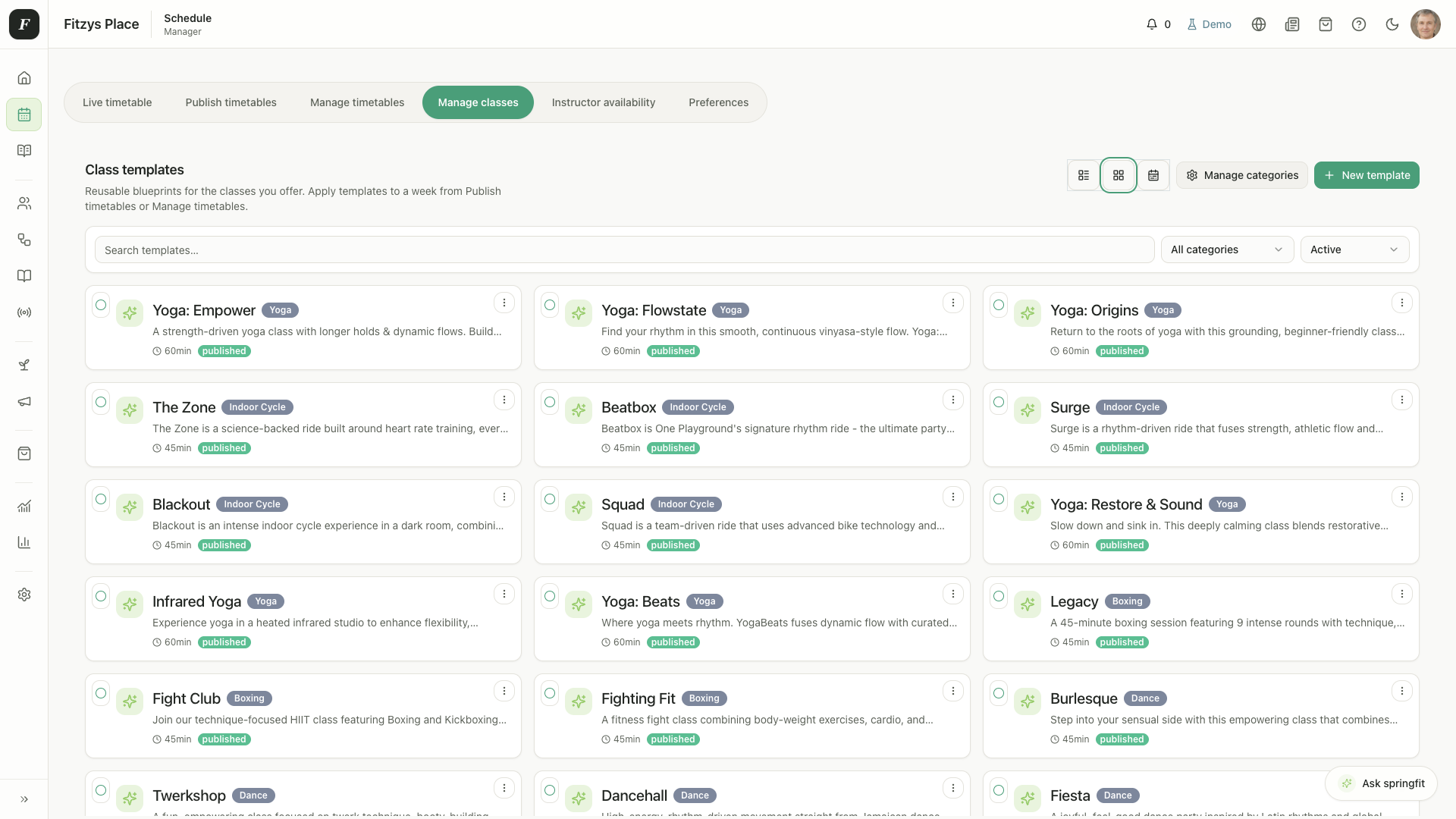Open options menu for Yoga: Empower

pos(504,303)
